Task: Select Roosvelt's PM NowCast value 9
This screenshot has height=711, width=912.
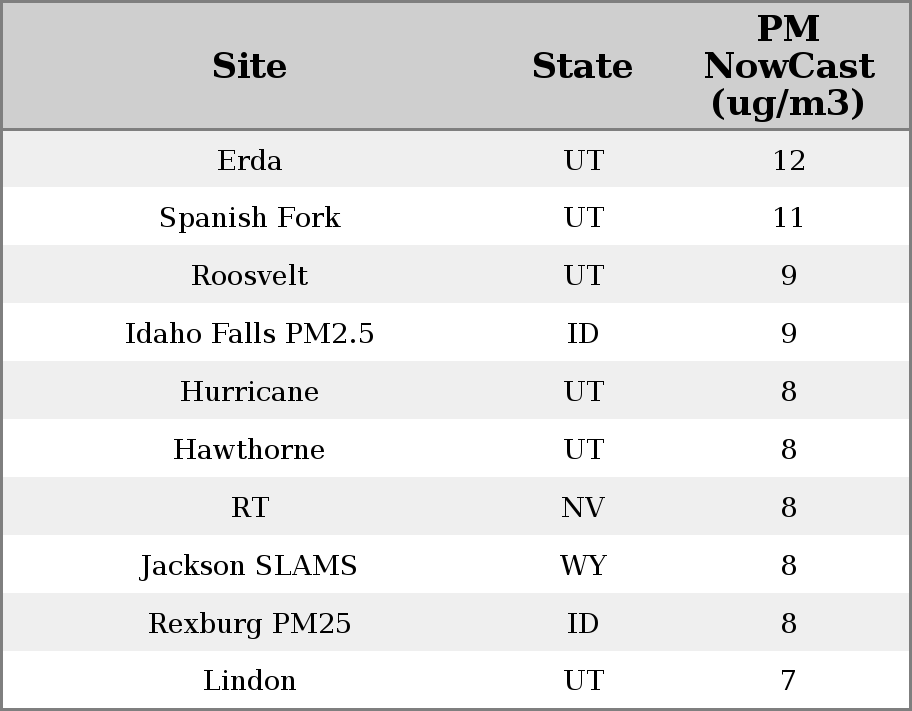Action: (x=788, y=276)
